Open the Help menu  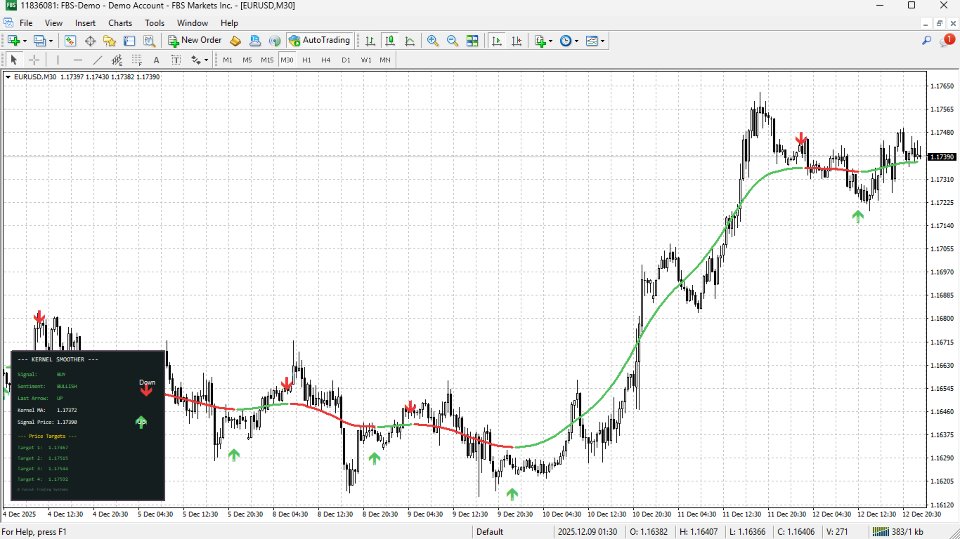(x=229, y=23)
